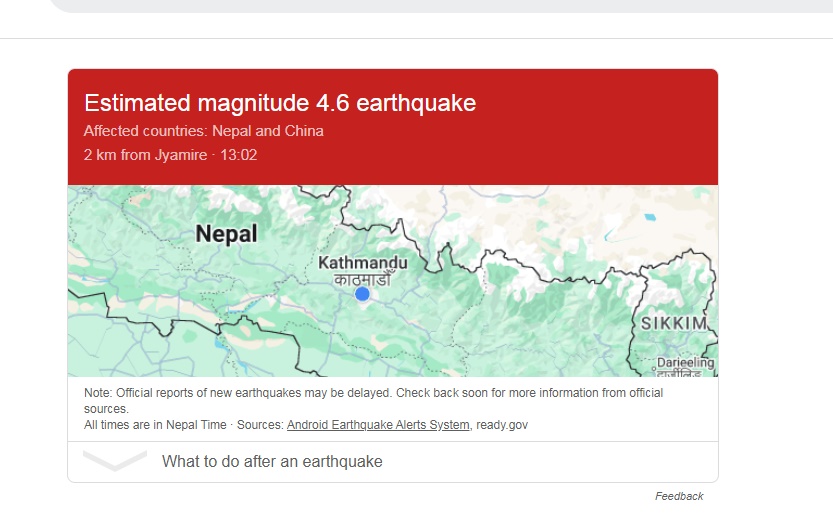Click the SIKKIM region label on the map
The image size is (833, 525).
[x=674, y=324]
